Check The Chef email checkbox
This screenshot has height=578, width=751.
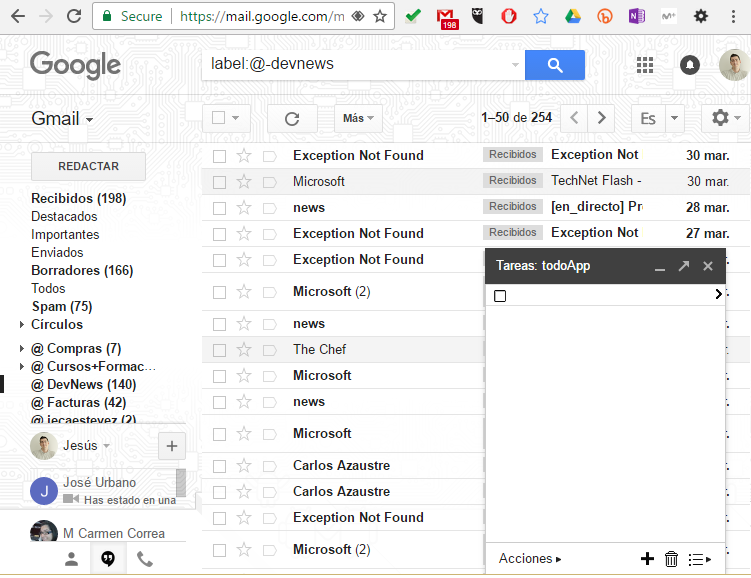tap(219, 350)
